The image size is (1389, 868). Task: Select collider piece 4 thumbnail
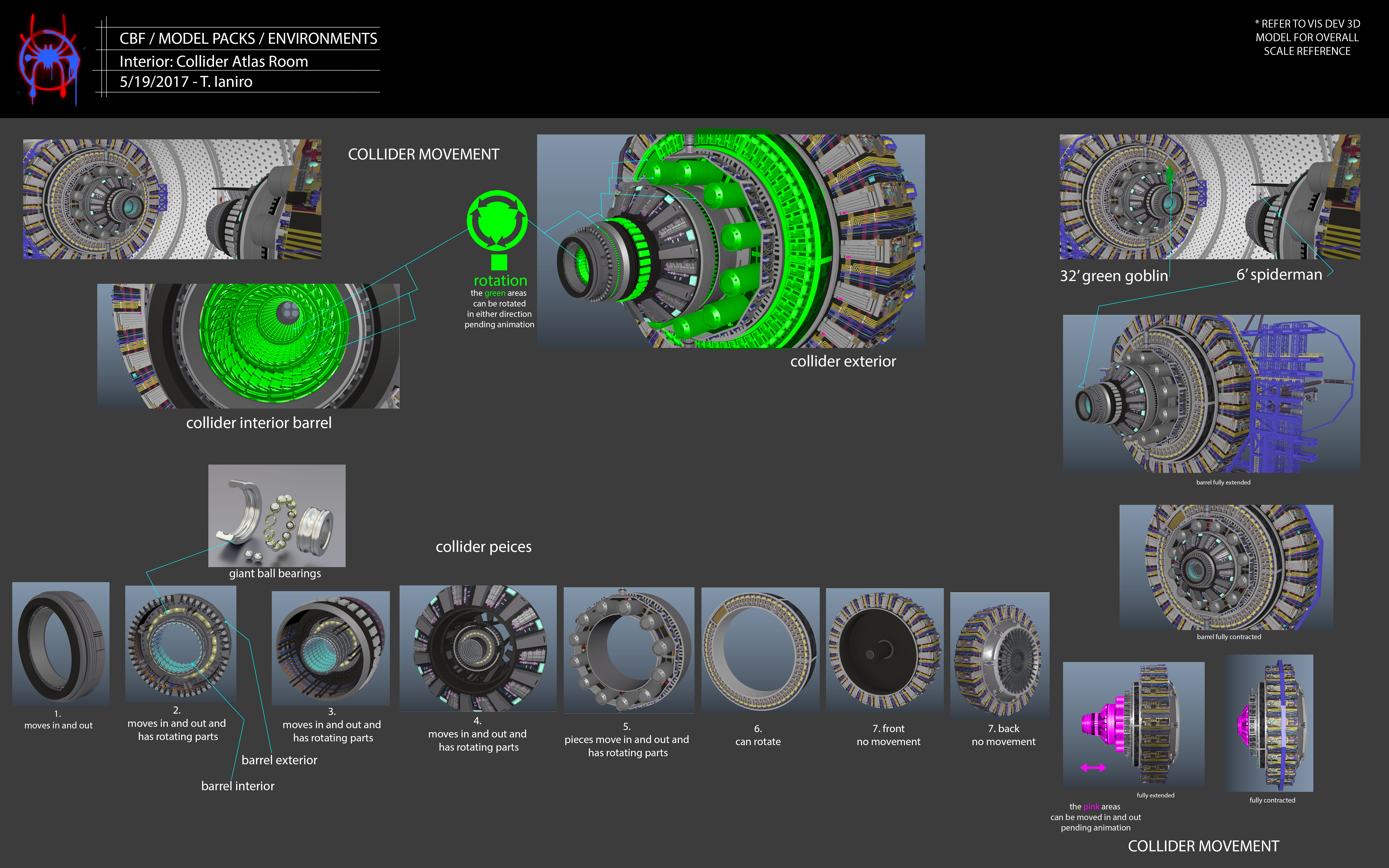(x=478, y=648)
